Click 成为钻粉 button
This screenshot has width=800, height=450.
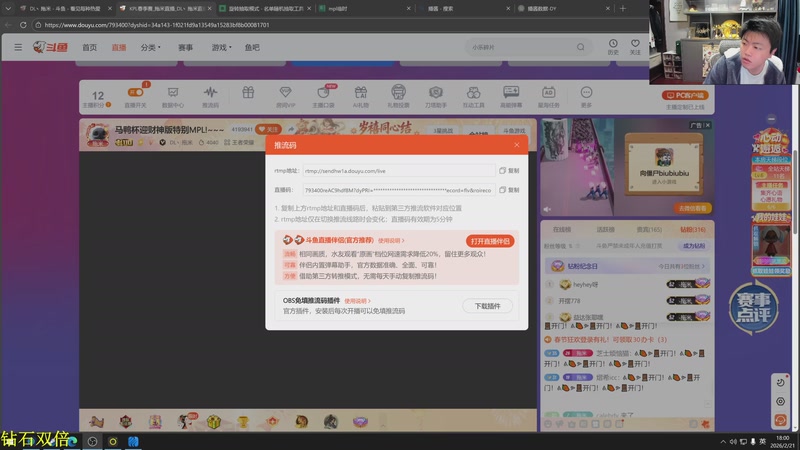pos(694,246)
